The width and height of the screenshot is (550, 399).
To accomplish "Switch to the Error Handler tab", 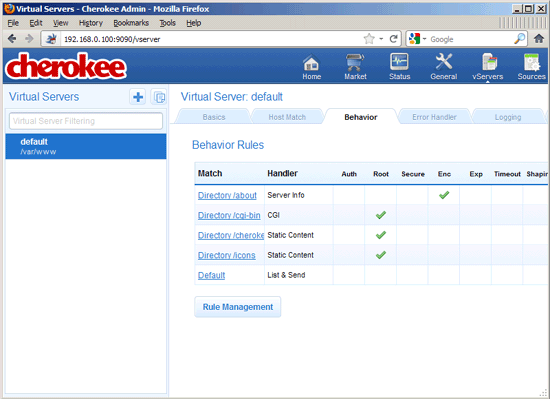I will pyautogui.click(x=434, y=117).
